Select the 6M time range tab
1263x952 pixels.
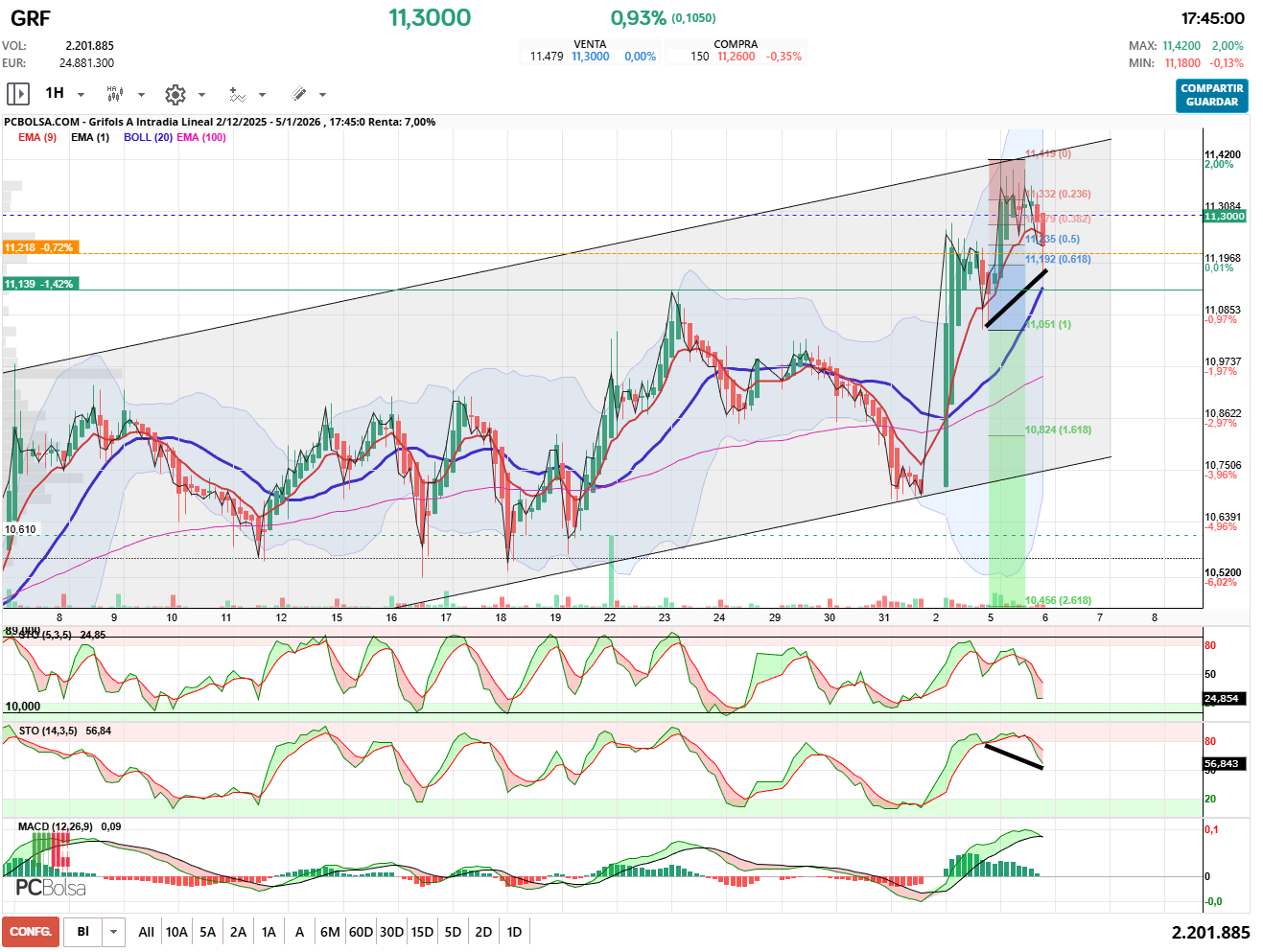tap(330, 932)
